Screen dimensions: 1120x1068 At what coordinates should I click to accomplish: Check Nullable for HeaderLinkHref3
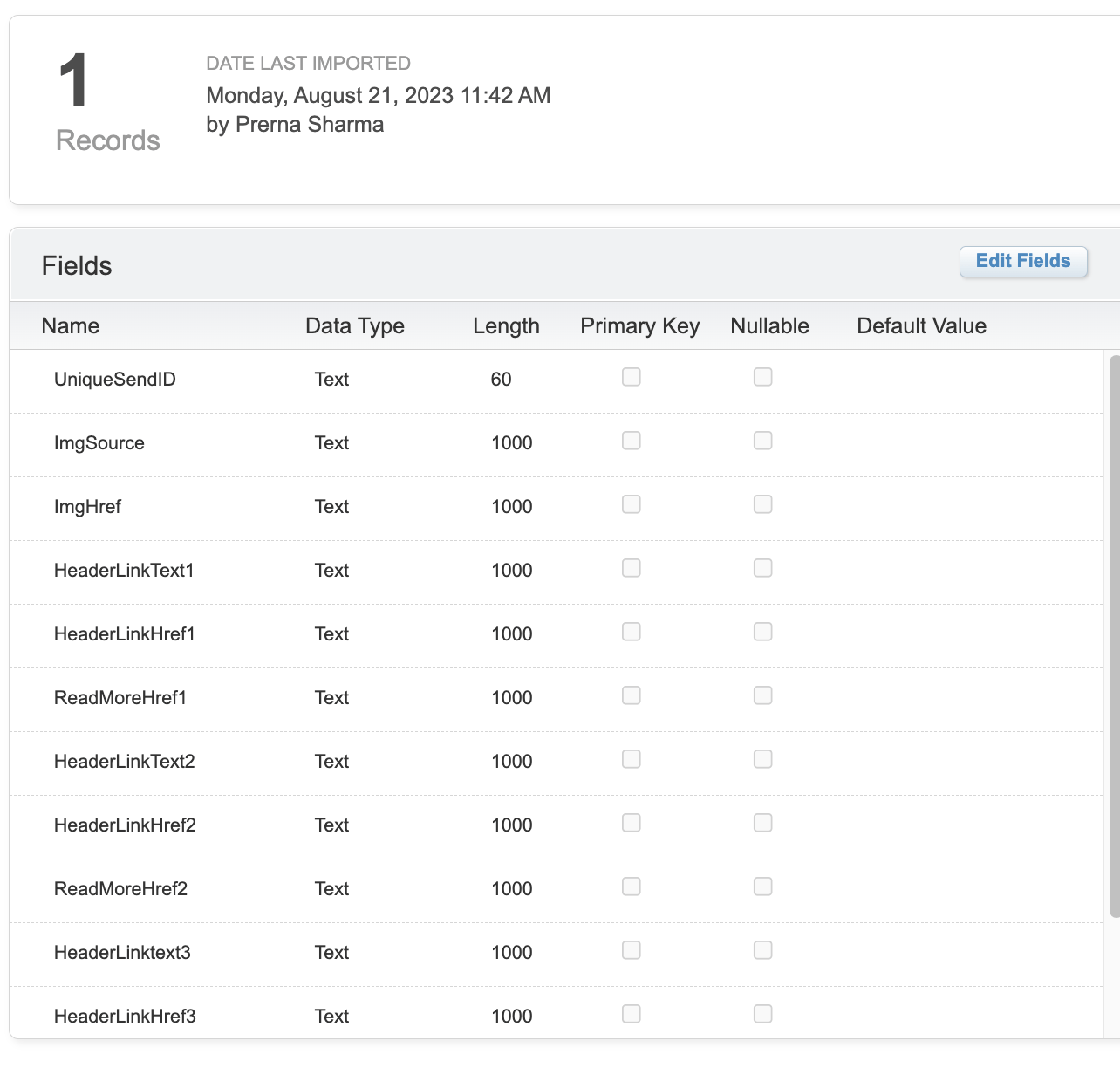(762, 1014)
